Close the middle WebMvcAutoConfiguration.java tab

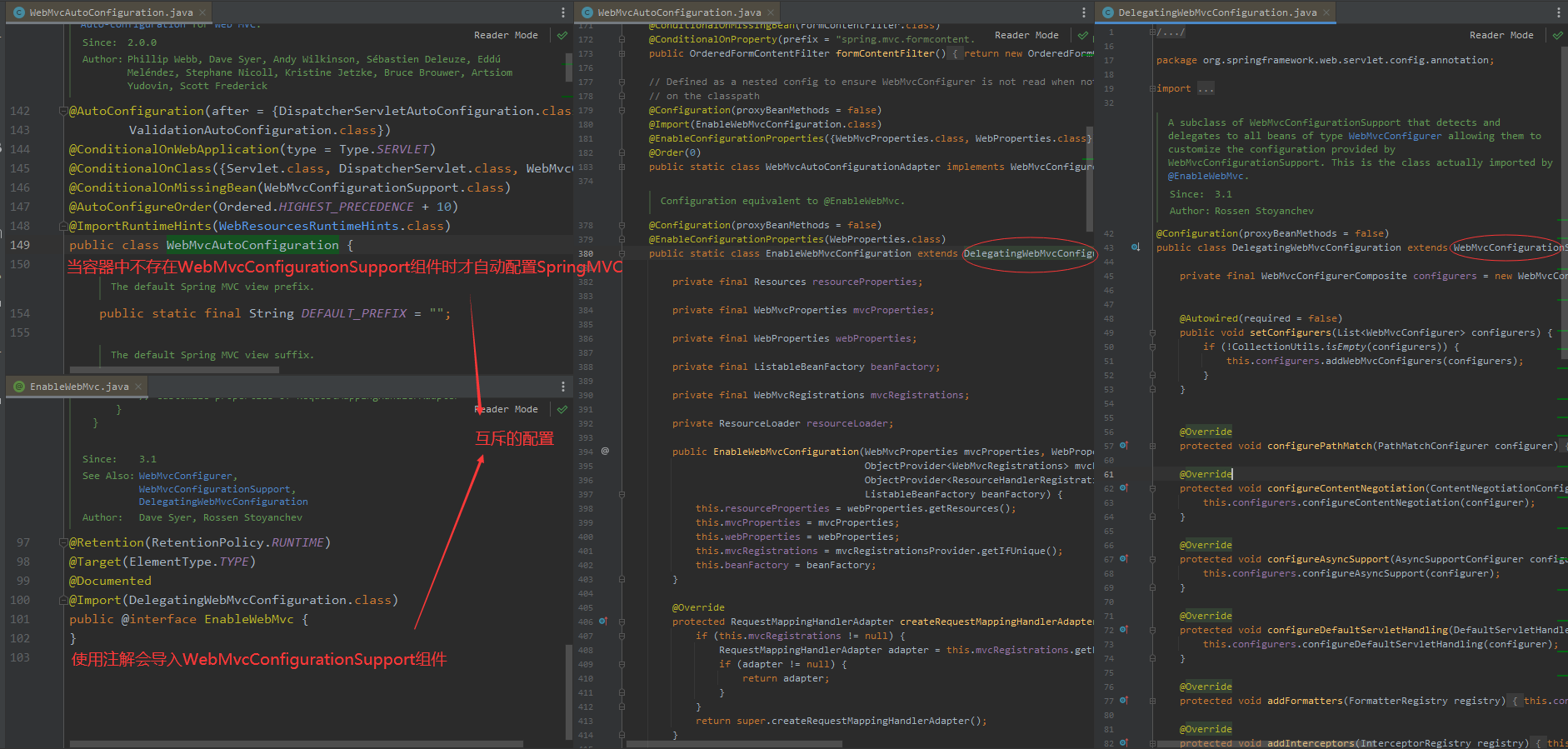pos(771,12)
